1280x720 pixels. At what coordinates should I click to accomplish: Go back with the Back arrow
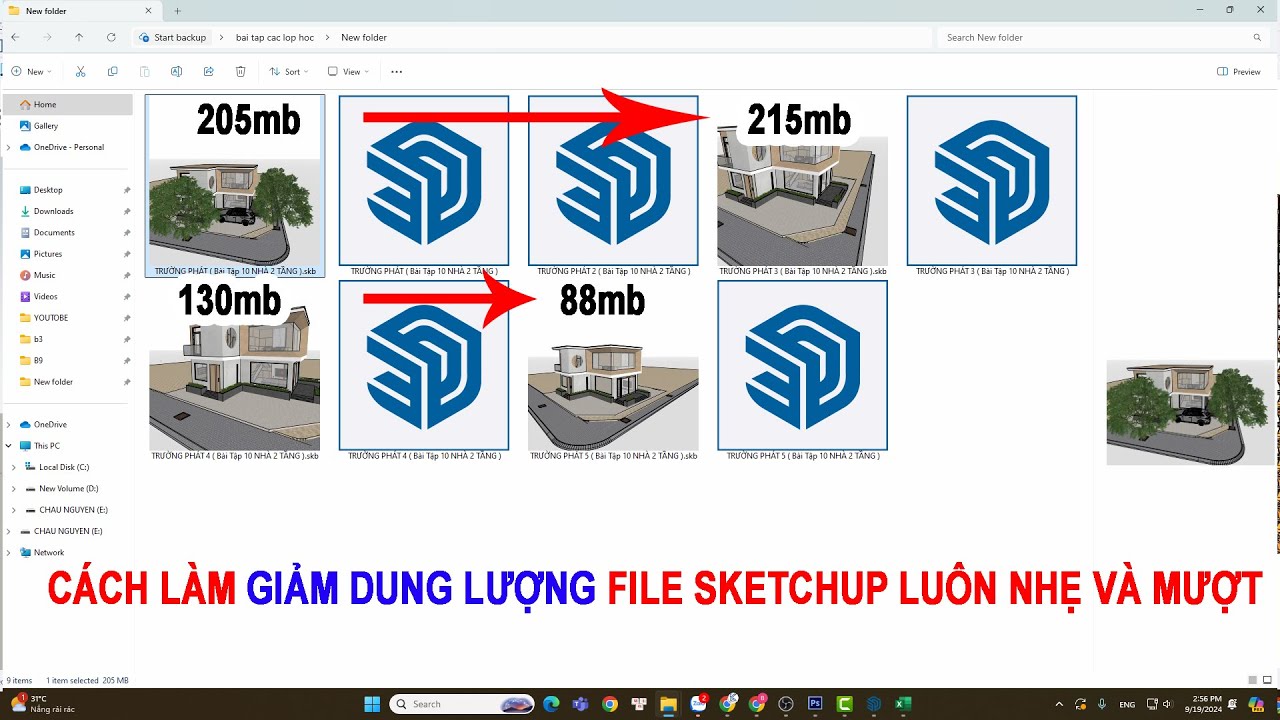tap(15, 37)
